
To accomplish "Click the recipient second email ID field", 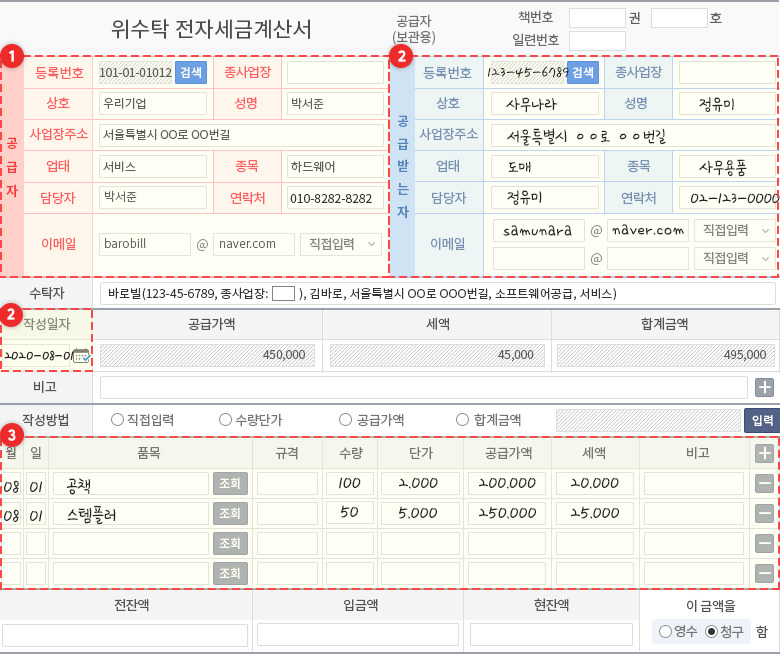I will [x=539, y=258].
